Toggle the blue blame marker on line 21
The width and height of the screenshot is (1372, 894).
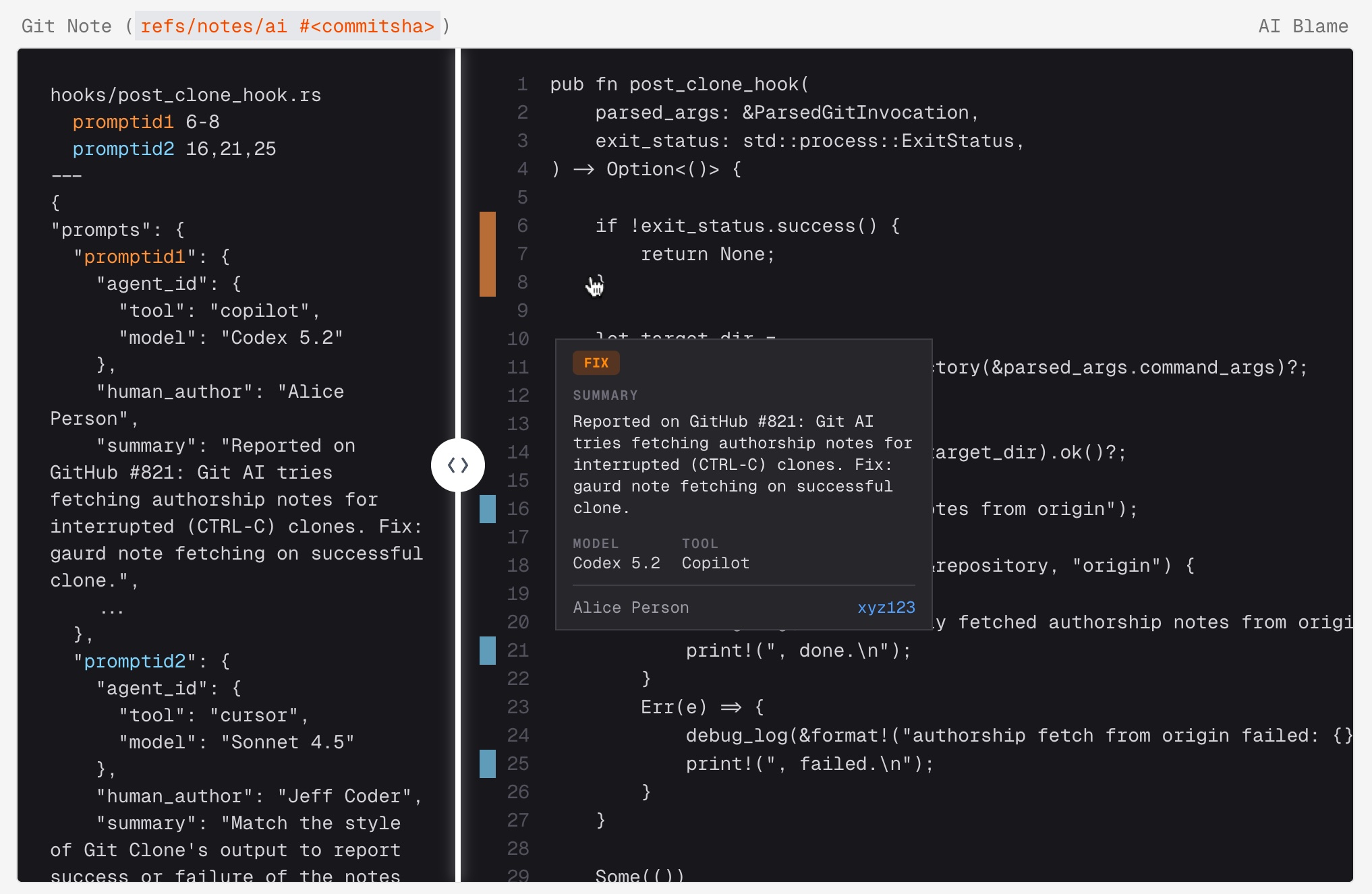(488, 650)
